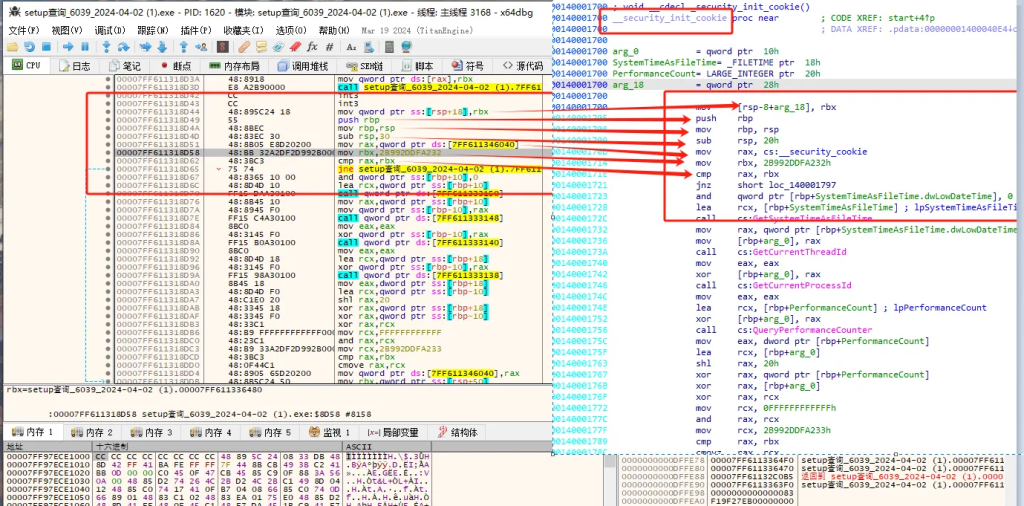This screenshot has height=506, width=1024.
Task: Open the 调试(D) menu
Action: click(x=110, y=31)
